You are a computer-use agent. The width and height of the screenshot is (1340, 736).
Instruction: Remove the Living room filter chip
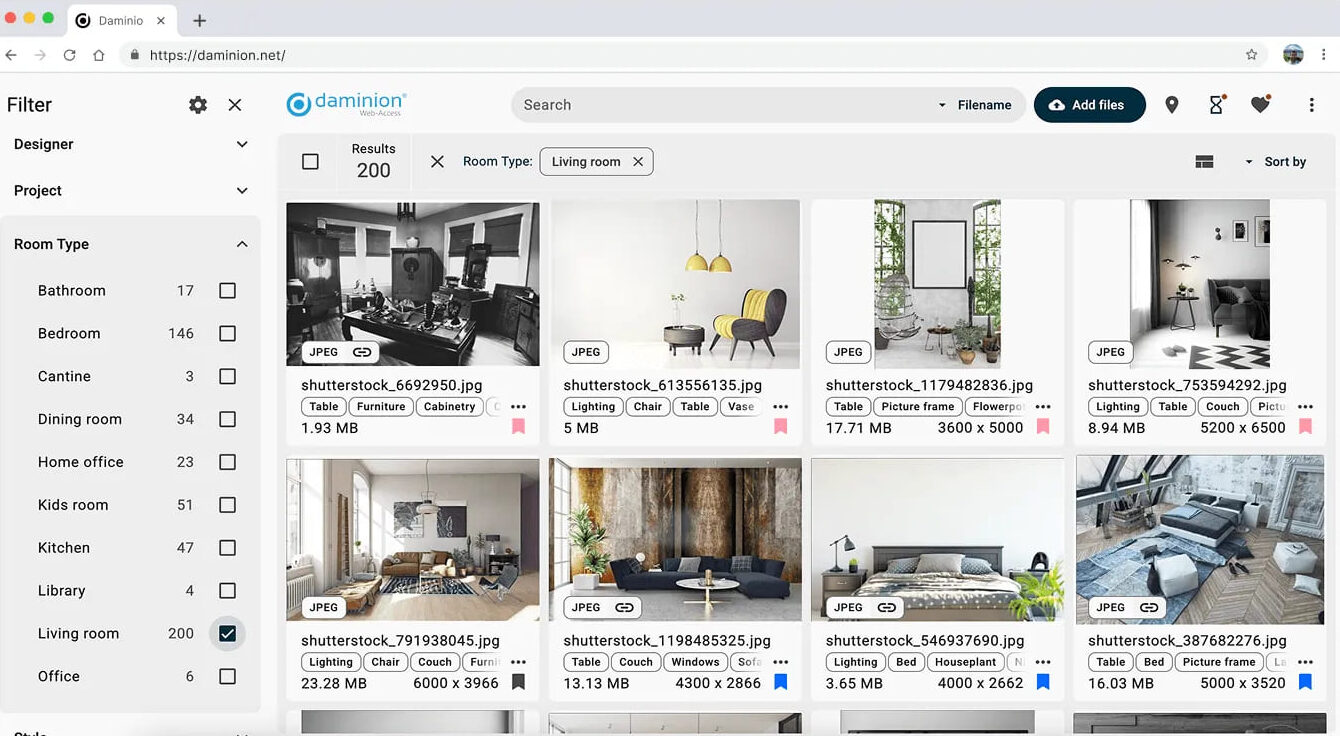pos(638,162)
